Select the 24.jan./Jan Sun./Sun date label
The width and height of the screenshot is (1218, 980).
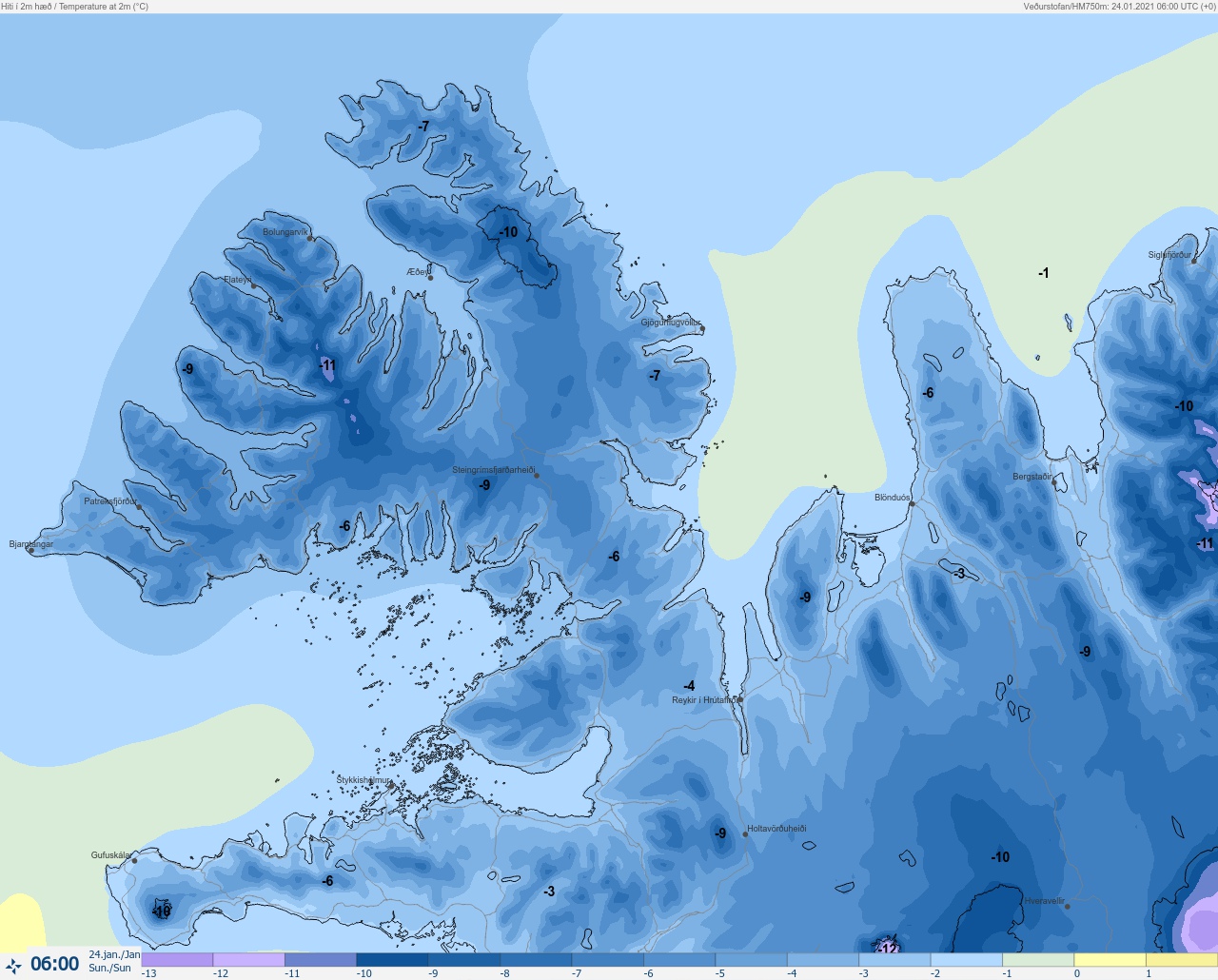(114, 961)
